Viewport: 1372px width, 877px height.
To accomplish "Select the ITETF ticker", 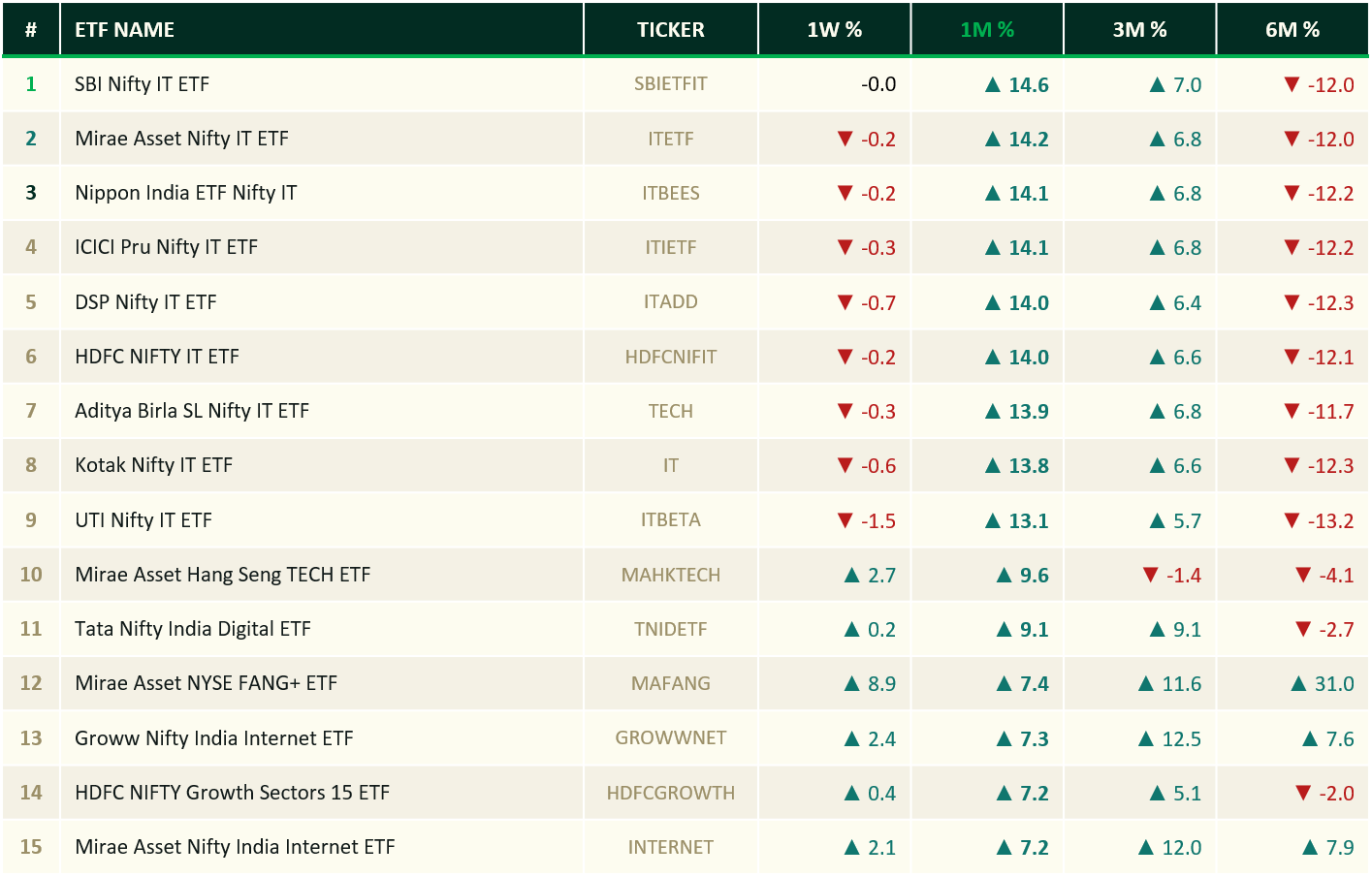I will click(671, 139).
